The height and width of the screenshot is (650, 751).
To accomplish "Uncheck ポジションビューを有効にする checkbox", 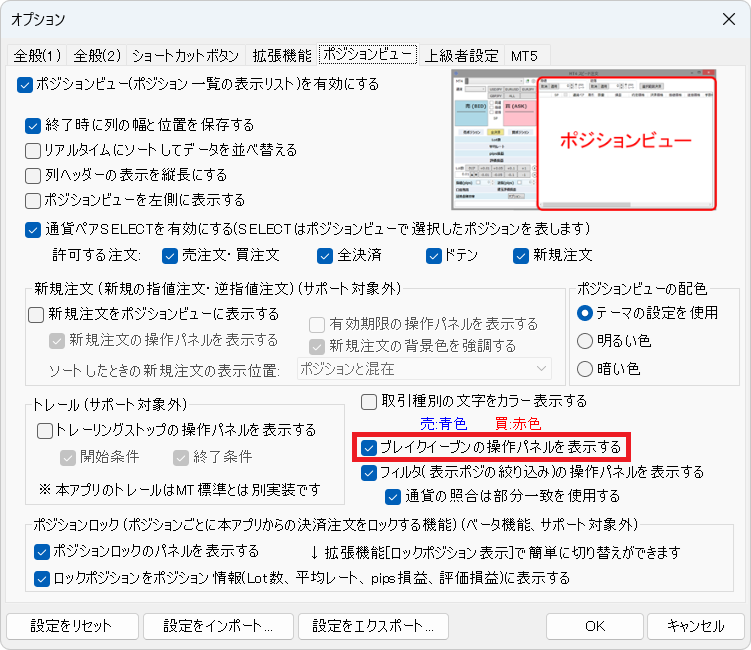I will (24, 85).
